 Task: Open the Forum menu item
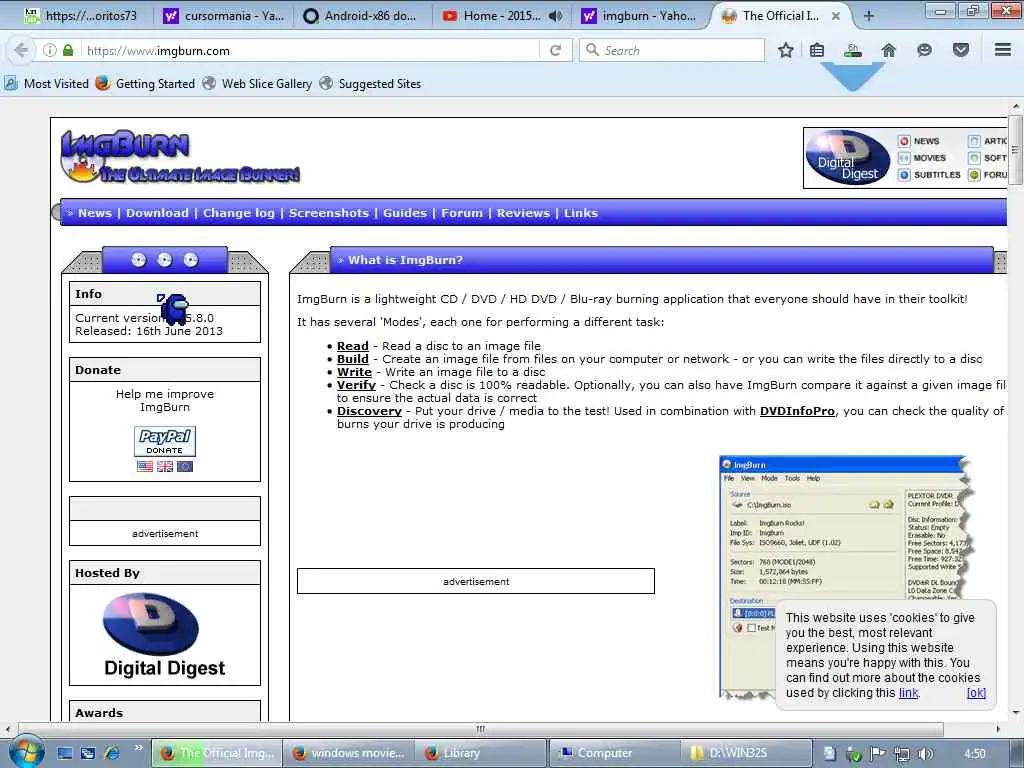coord(462,213)
